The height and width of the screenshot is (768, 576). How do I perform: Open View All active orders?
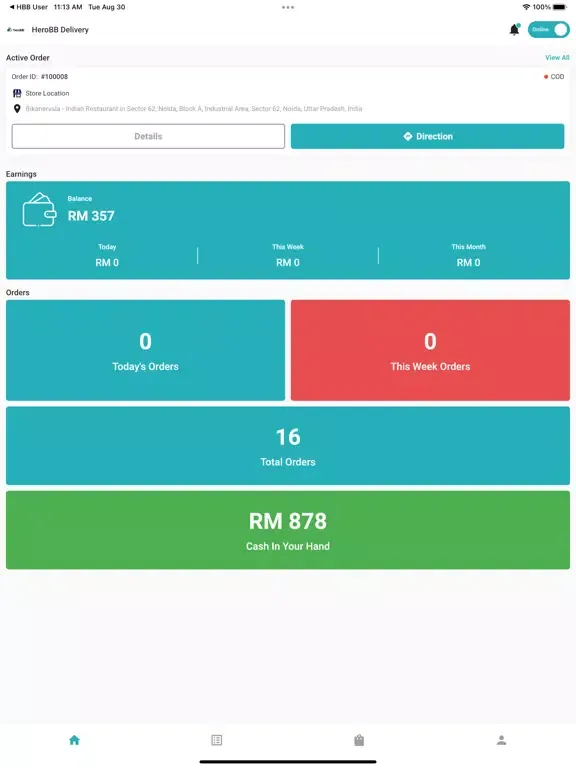pyautogui.click(x=557, y=57)
